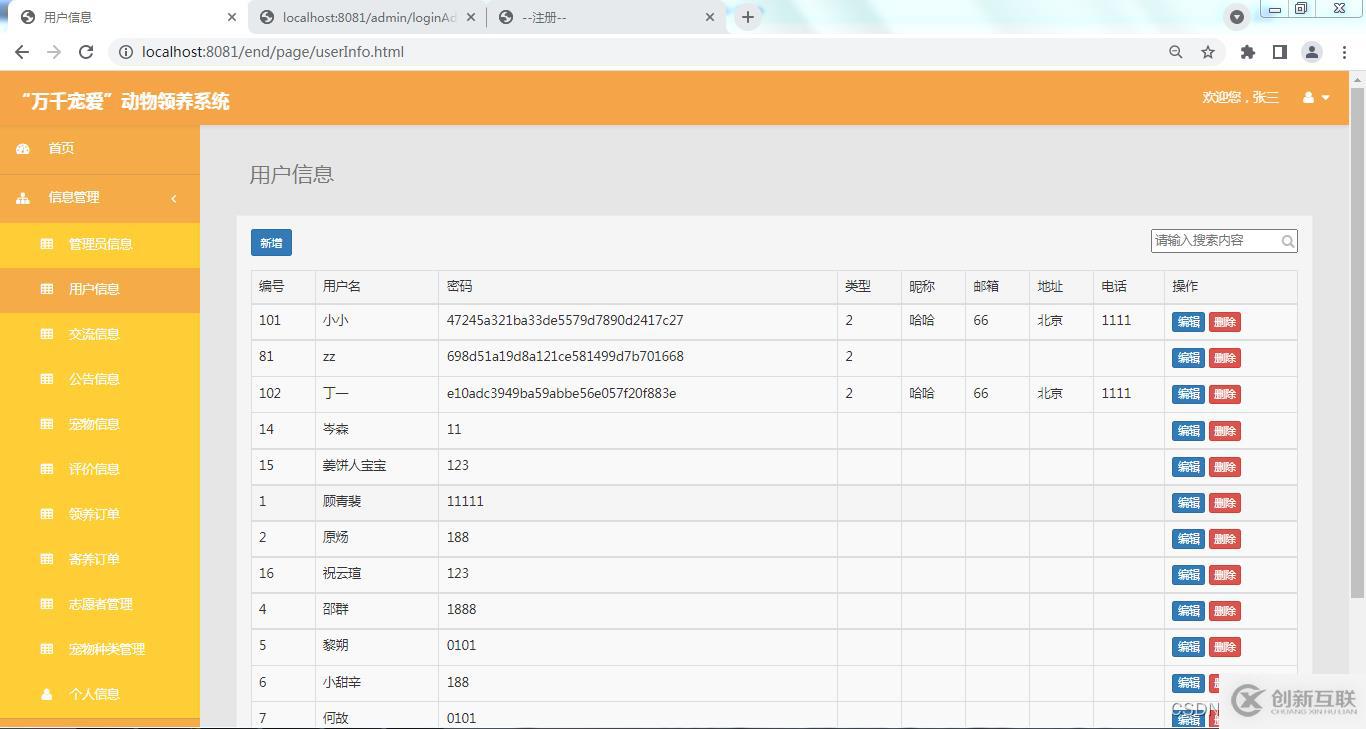Screen dimensions: 1366x729
Task: Click the table icon next to 管理员信息
Action: (46, 244)
